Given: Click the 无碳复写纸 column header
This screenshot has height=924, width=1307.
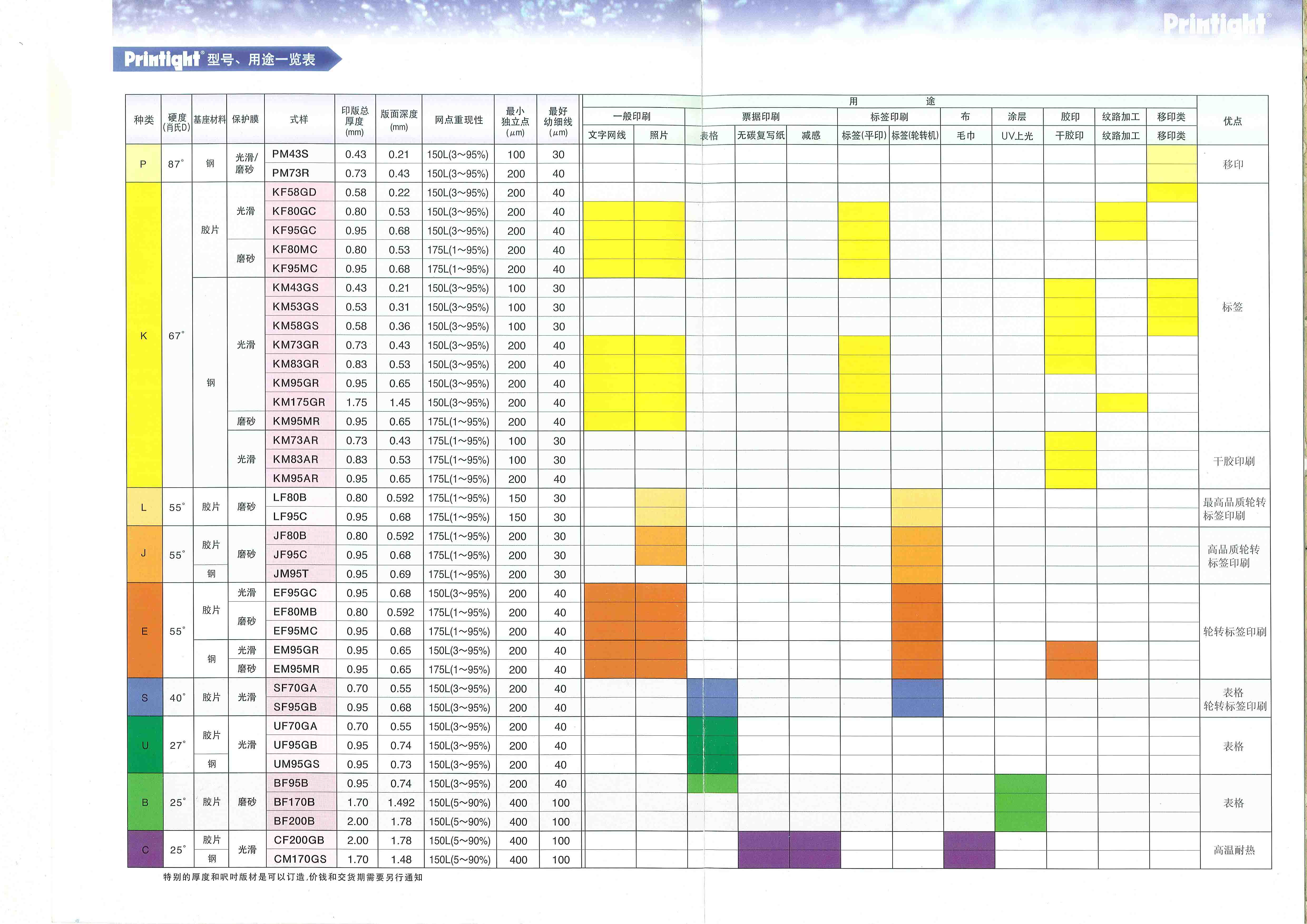Looking at the screenshot, I should tap(761, 135).
